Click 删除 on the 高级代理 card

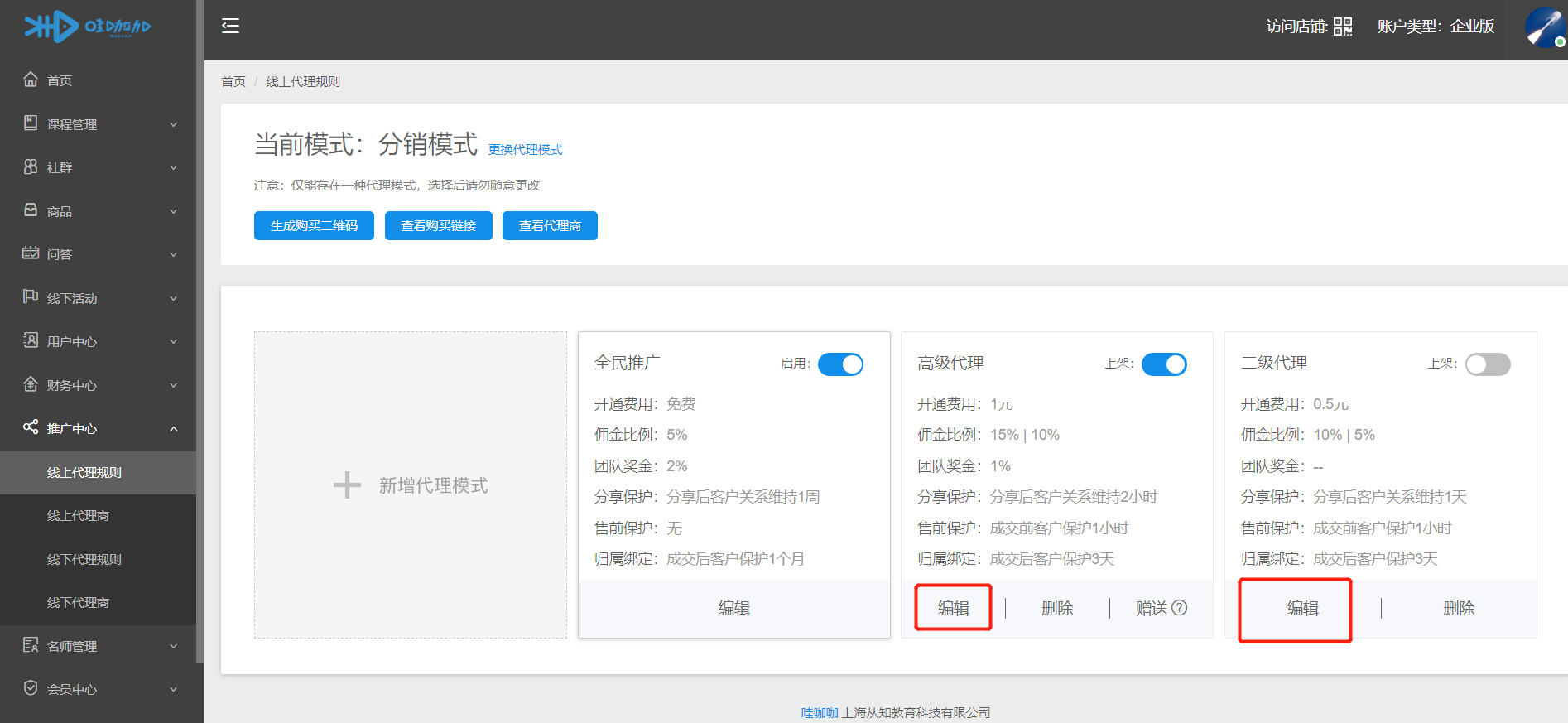click(1057, 608)
